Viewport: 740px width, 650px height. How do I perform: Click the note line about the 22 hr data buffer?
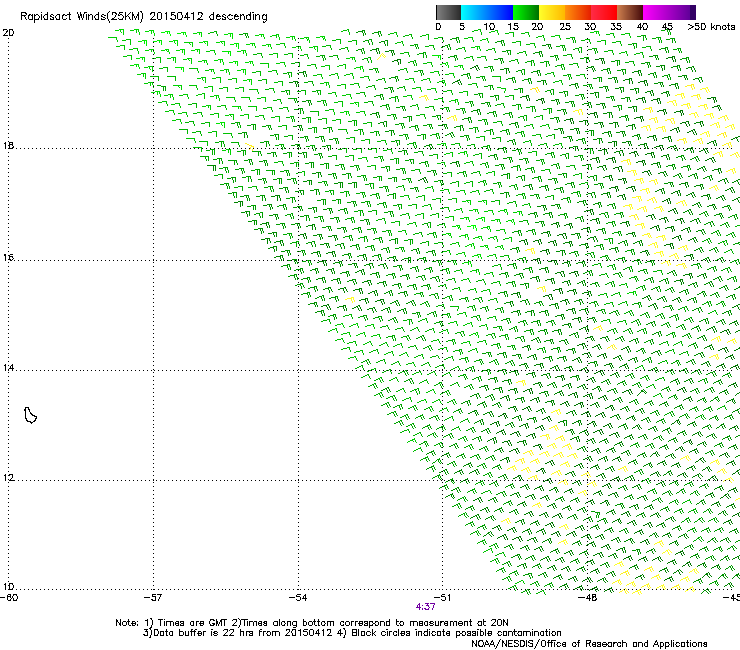pos(352,633)
